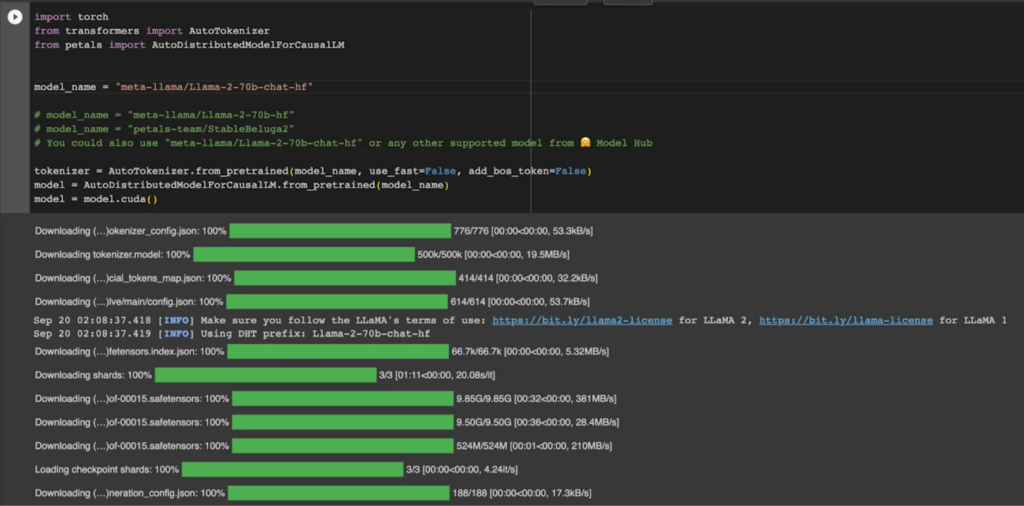Open the bit.ly/llama-license link
The width and height of the screenshot is (1024, 506).
pos(845,320)
